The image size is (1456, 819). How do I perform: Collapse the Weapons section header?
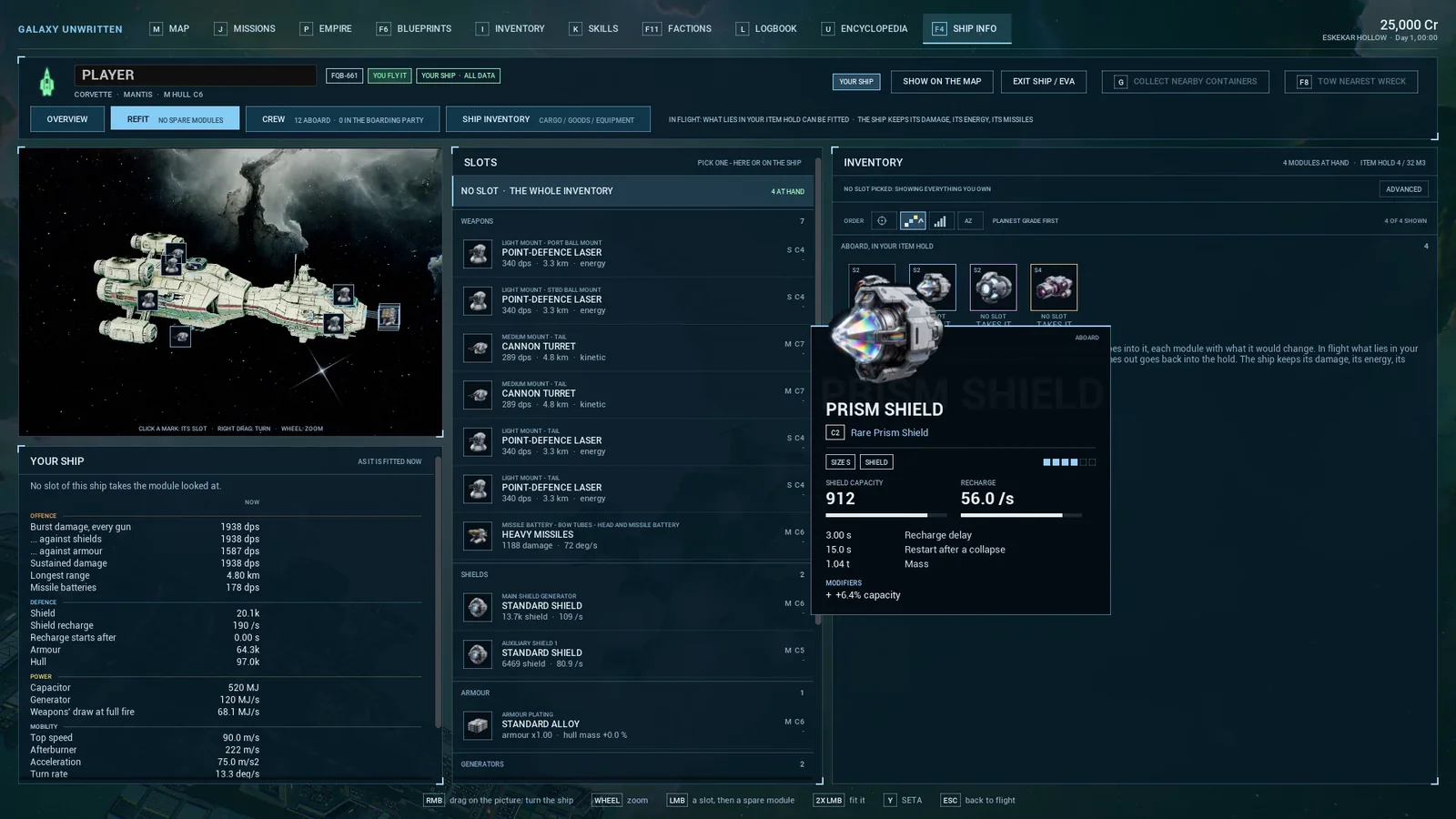(632, 221)
